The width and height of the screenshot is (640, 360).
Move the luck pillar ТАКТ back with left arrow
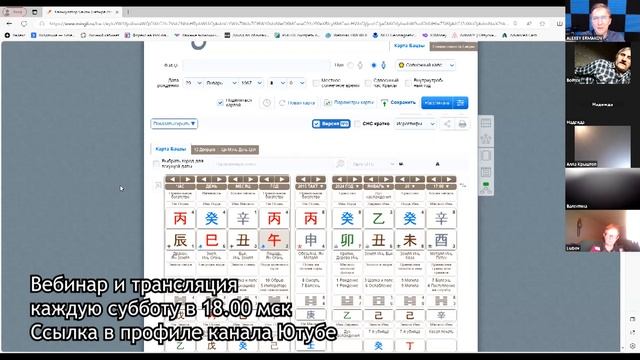coord(303,179)
